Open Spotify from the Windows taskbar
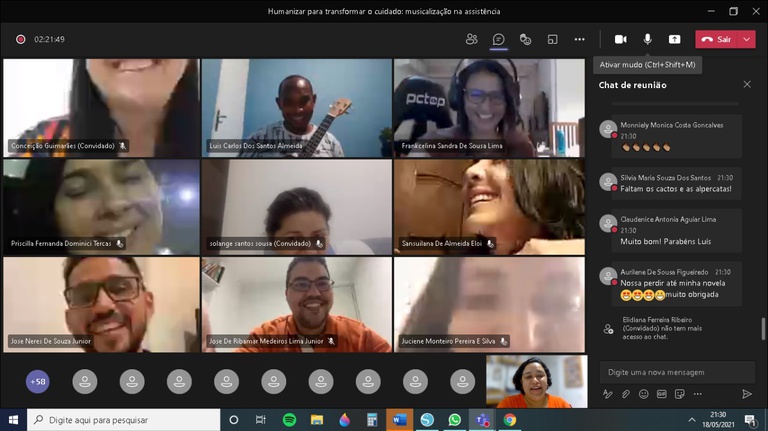768x431 pixels. tap(289, 420)
